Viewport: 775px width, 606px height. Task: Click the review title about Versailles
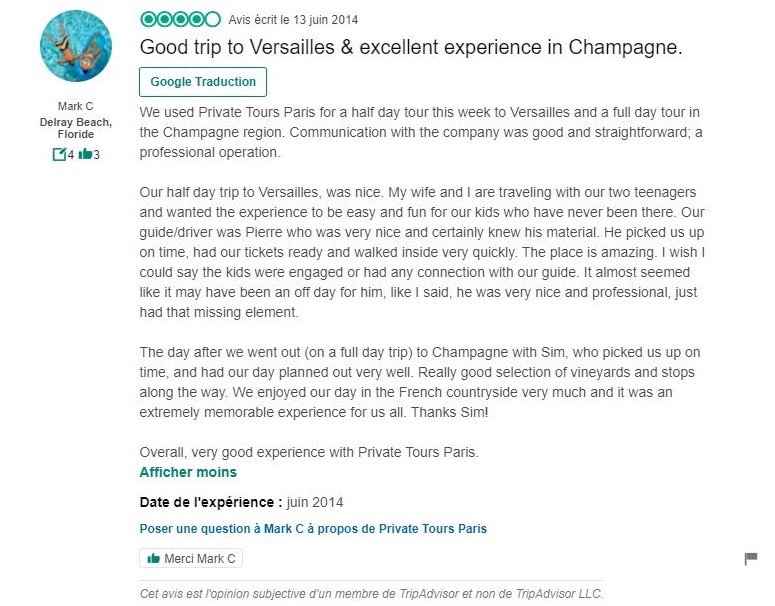(411, 47)
